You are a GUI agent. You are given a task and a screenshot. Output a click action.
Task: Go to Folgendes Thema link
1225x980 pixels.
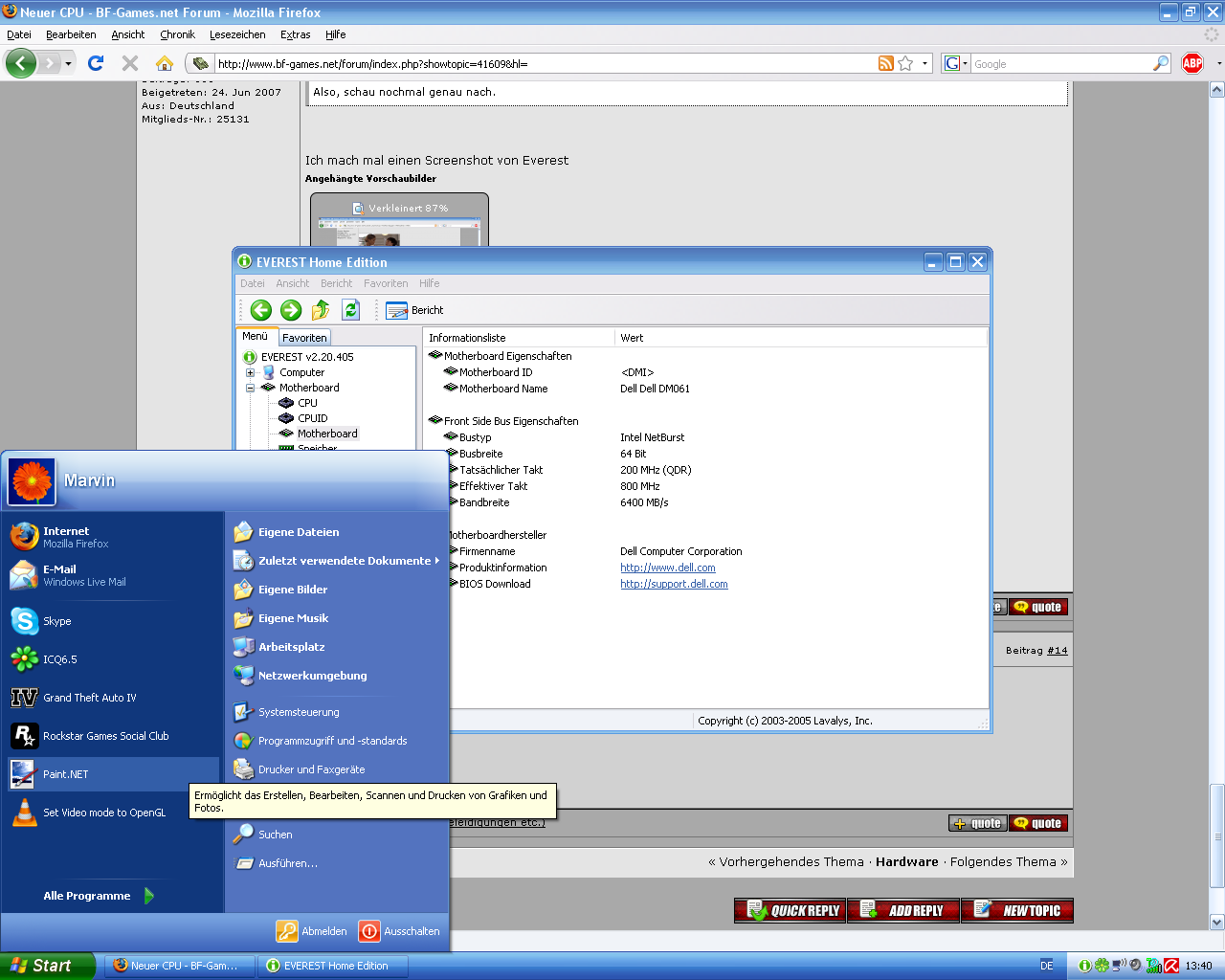1009,861
